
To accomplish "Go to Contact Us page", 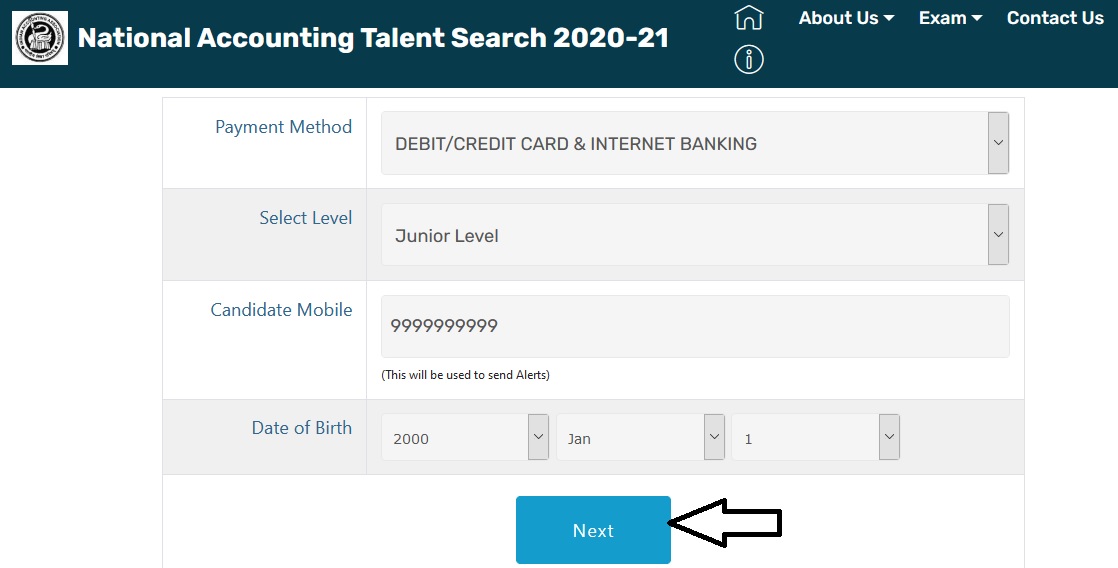I will (1055, 18).
